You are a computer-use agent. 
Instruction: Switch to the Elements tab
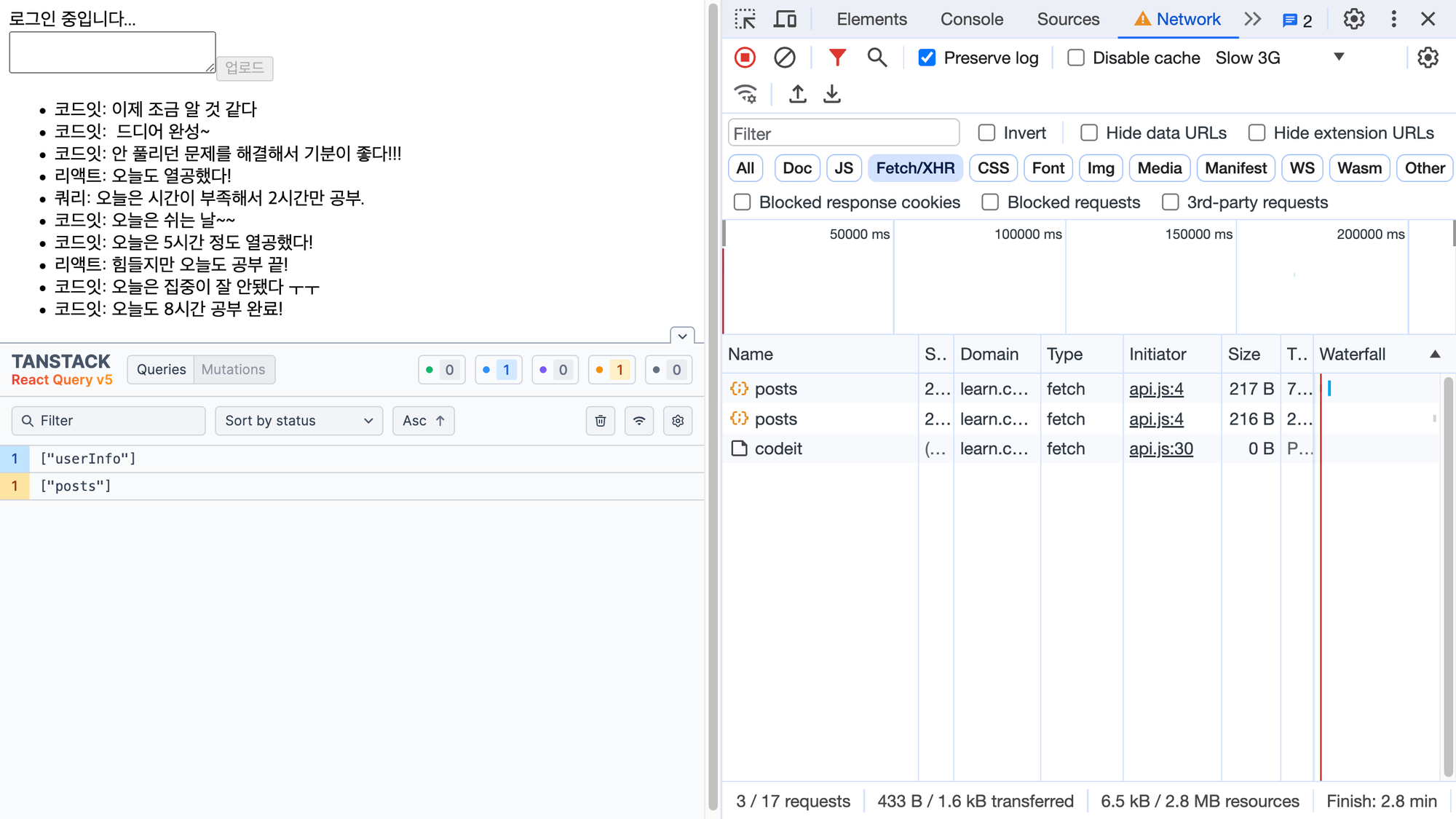pos(871,19)
